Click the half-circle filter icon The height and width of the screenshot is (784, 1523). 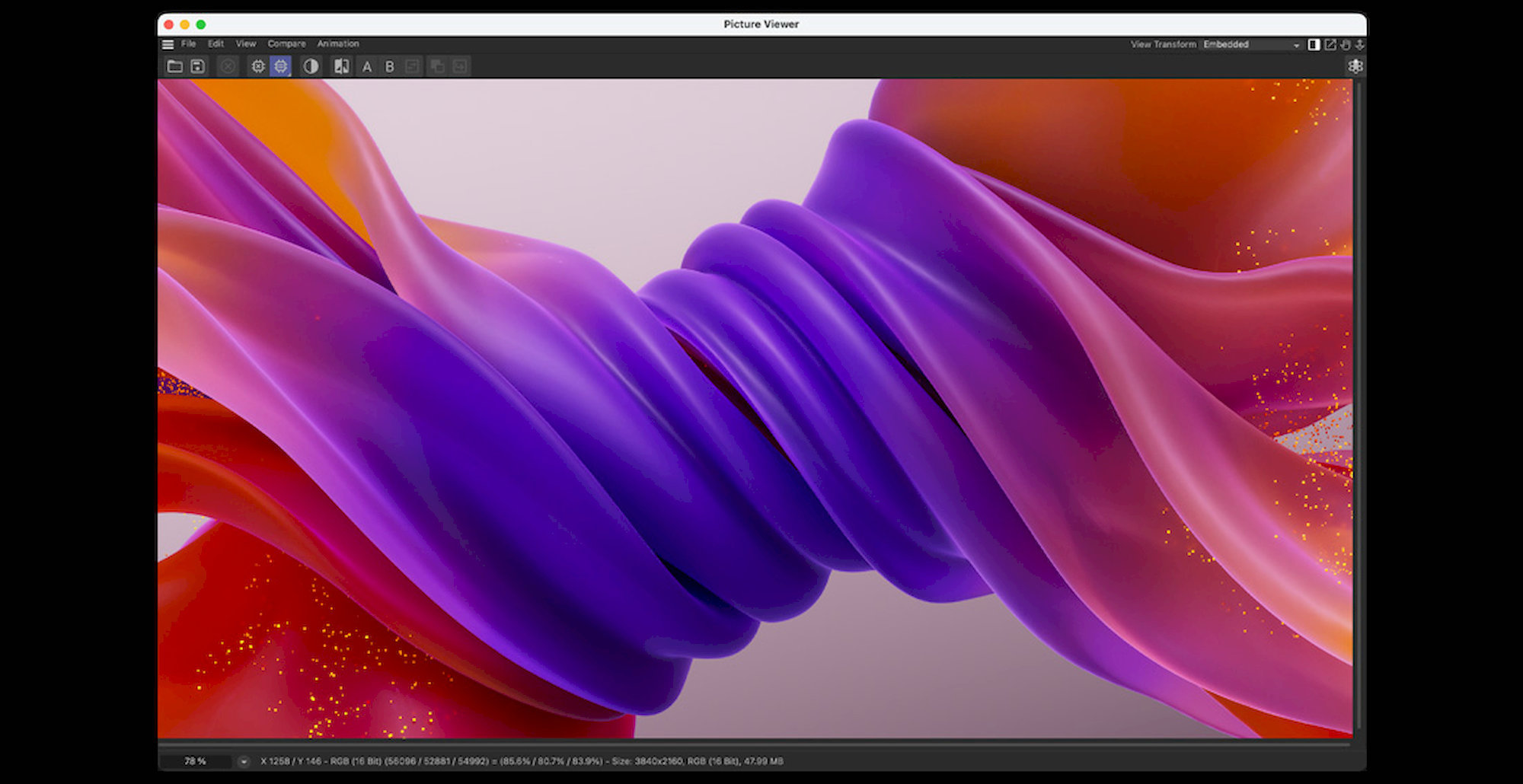click(311, 66)
